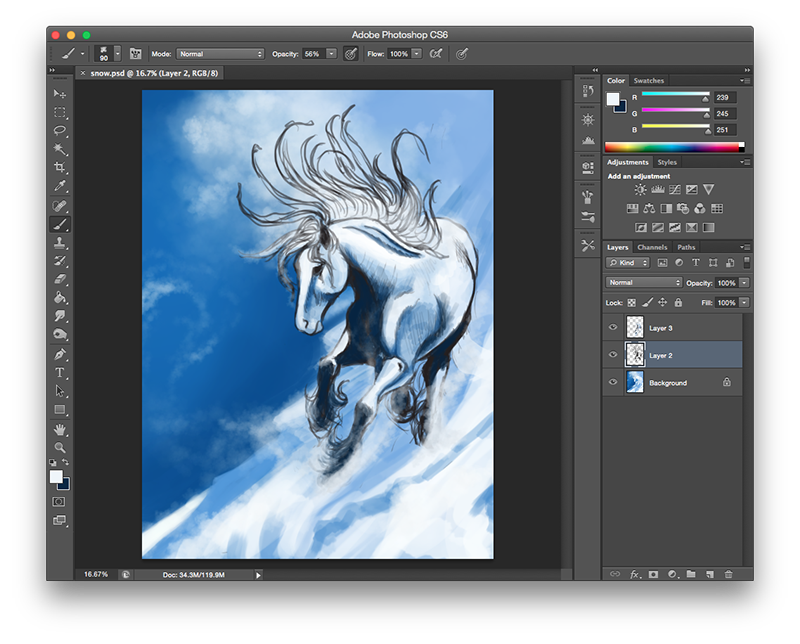This screenshot has width=800, height=644.
Task: Select the Path Selection tool
Action: (60, 391)
